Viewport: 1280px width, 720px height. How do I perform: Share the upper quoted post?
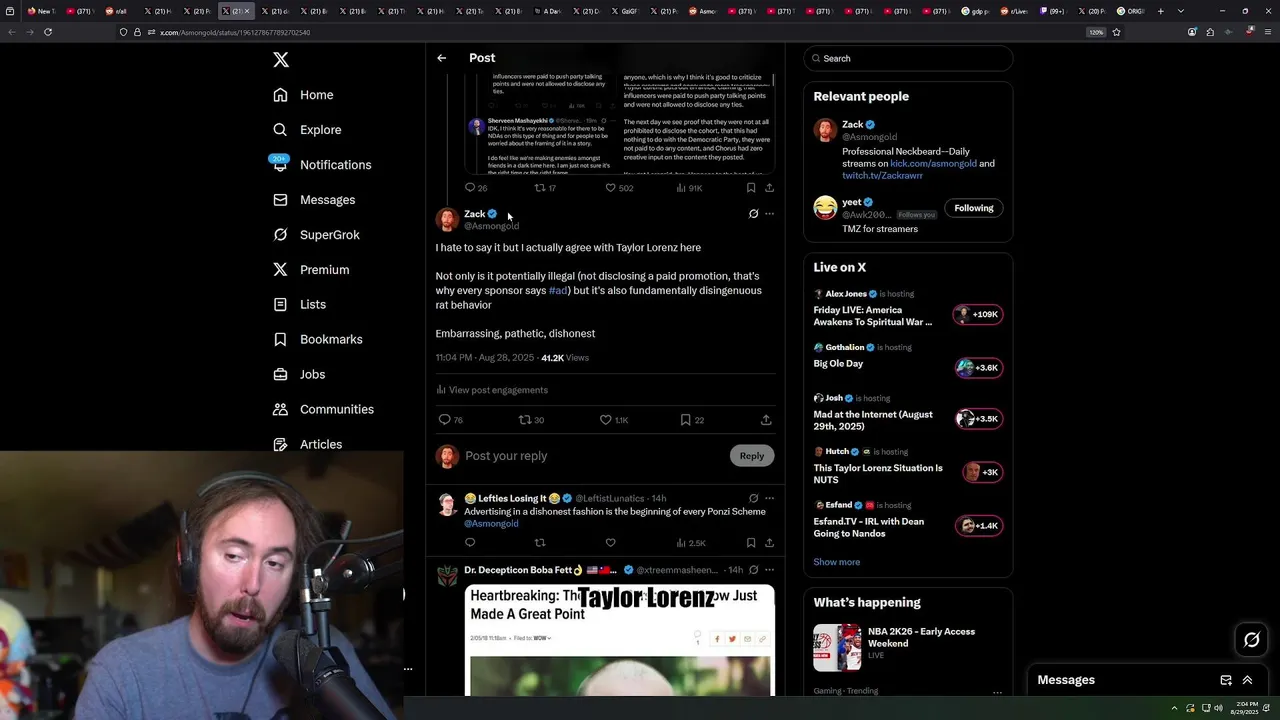click(x=769, y=188)
